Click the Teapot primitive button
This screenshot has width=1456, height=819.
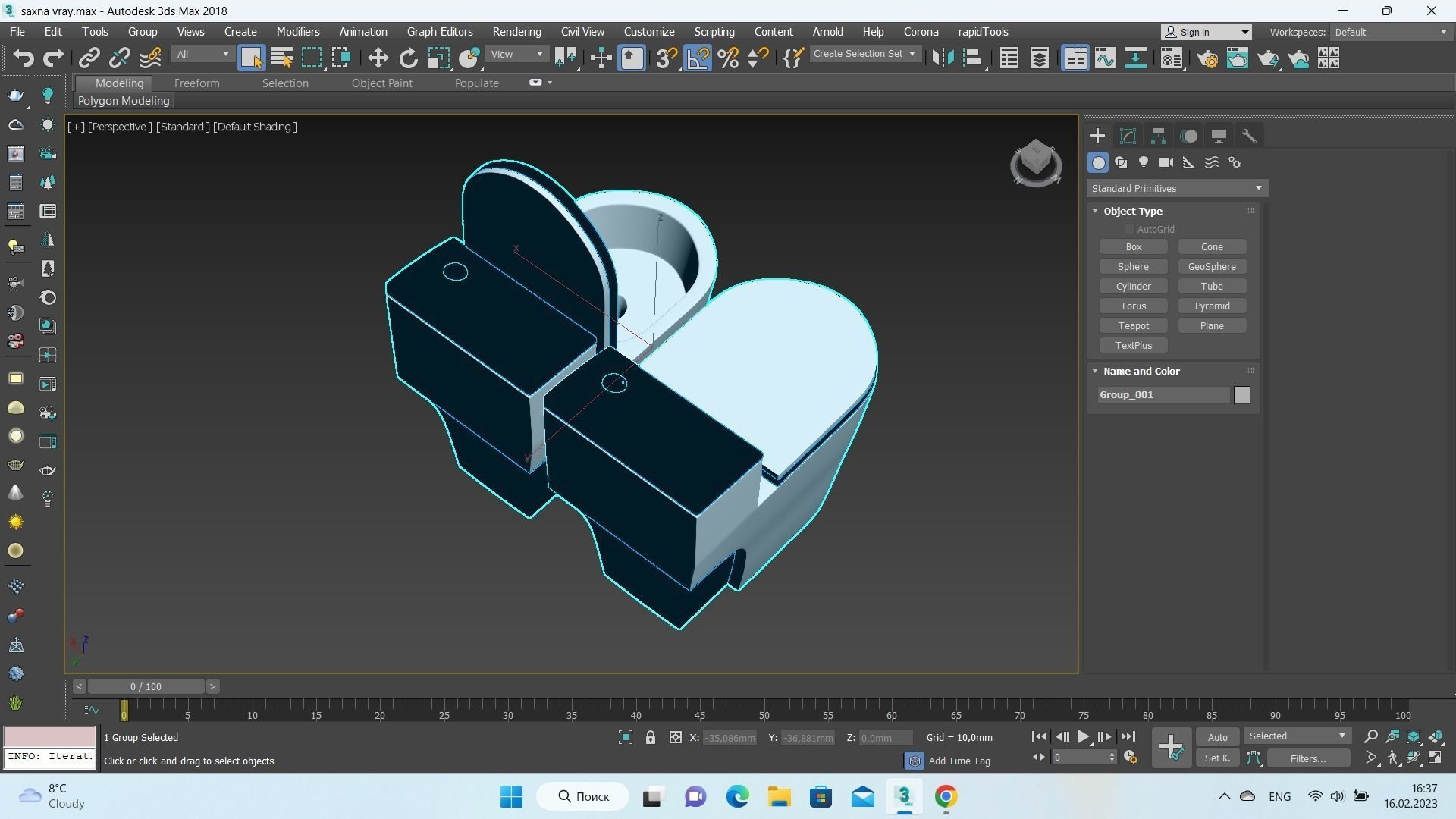[1133, 326]
